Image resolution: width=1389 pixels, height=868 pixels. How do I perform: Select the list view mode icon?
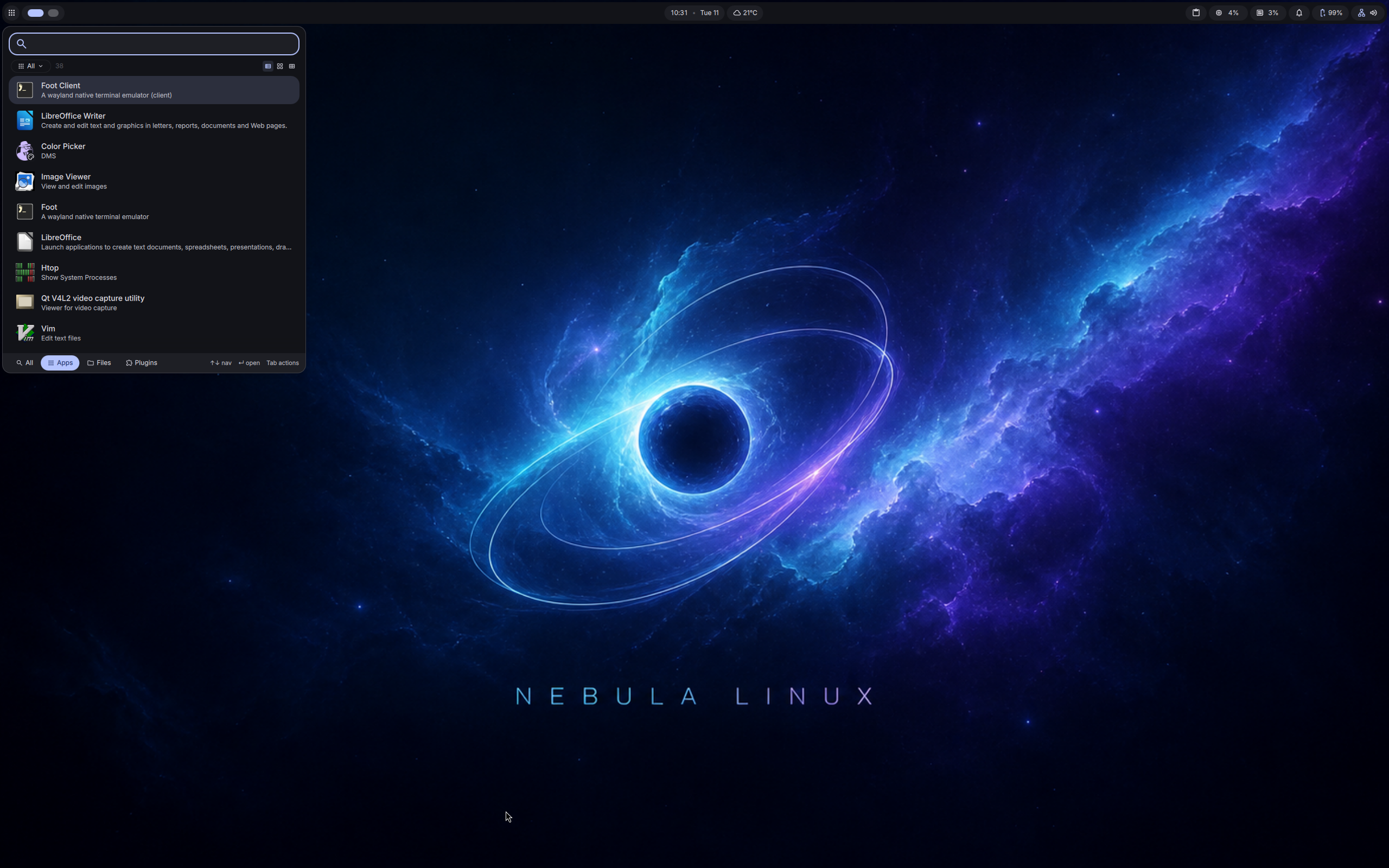click(267, 66)
